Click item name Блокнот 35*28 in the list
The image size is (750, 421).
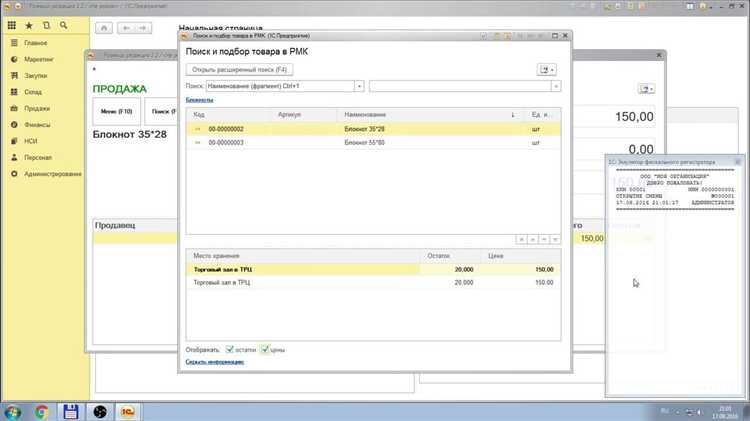[x=364, y=129]
